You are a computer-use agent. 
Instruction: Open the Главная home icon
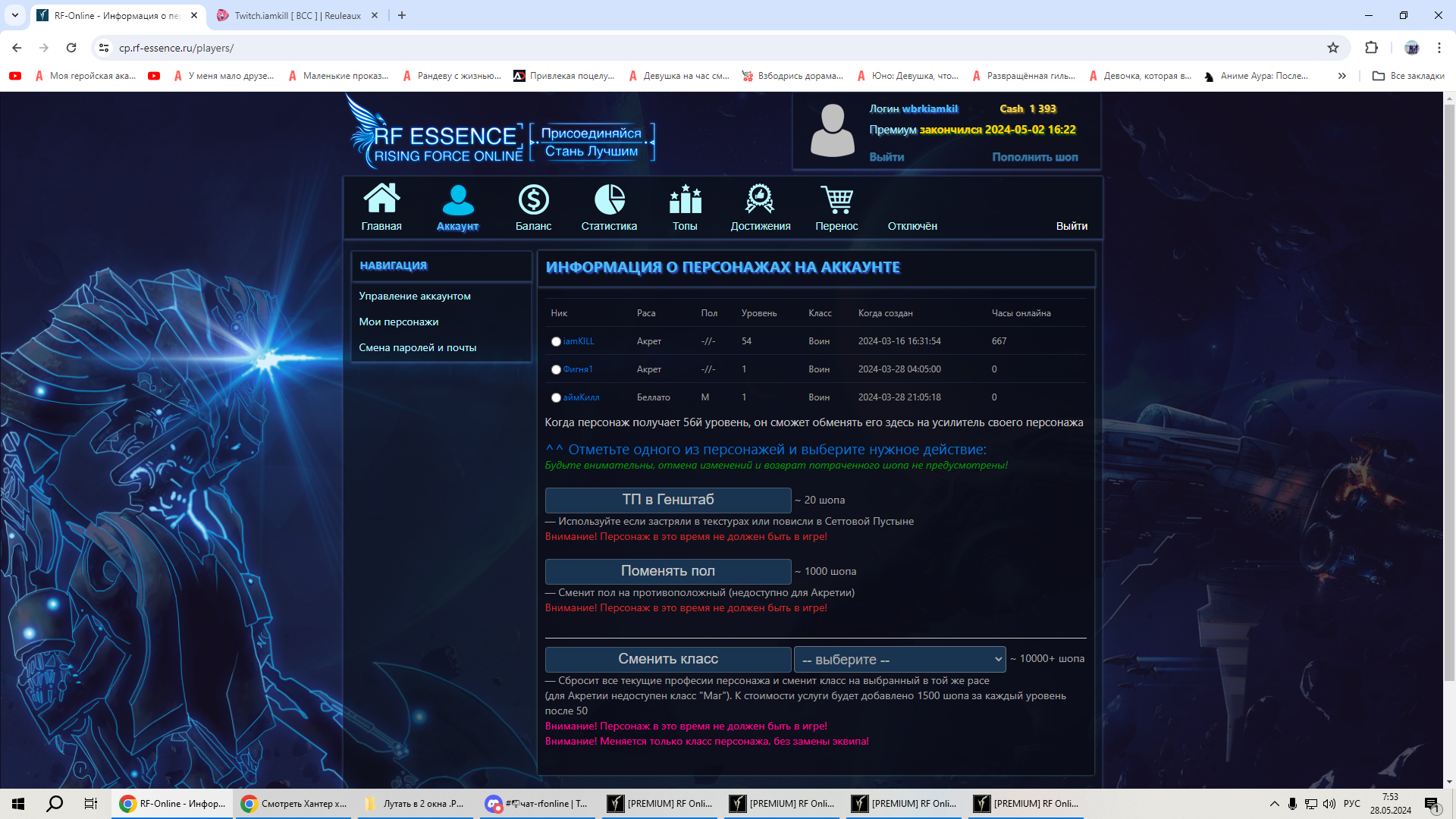(x=381, y=199)
